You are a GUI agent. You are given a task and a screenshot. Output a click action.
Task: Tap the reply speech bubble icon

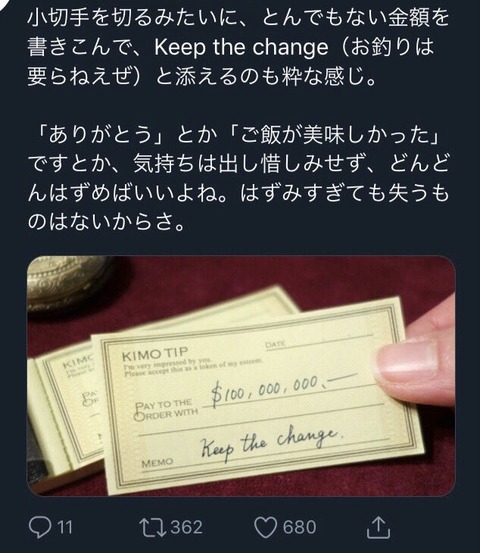39,527
